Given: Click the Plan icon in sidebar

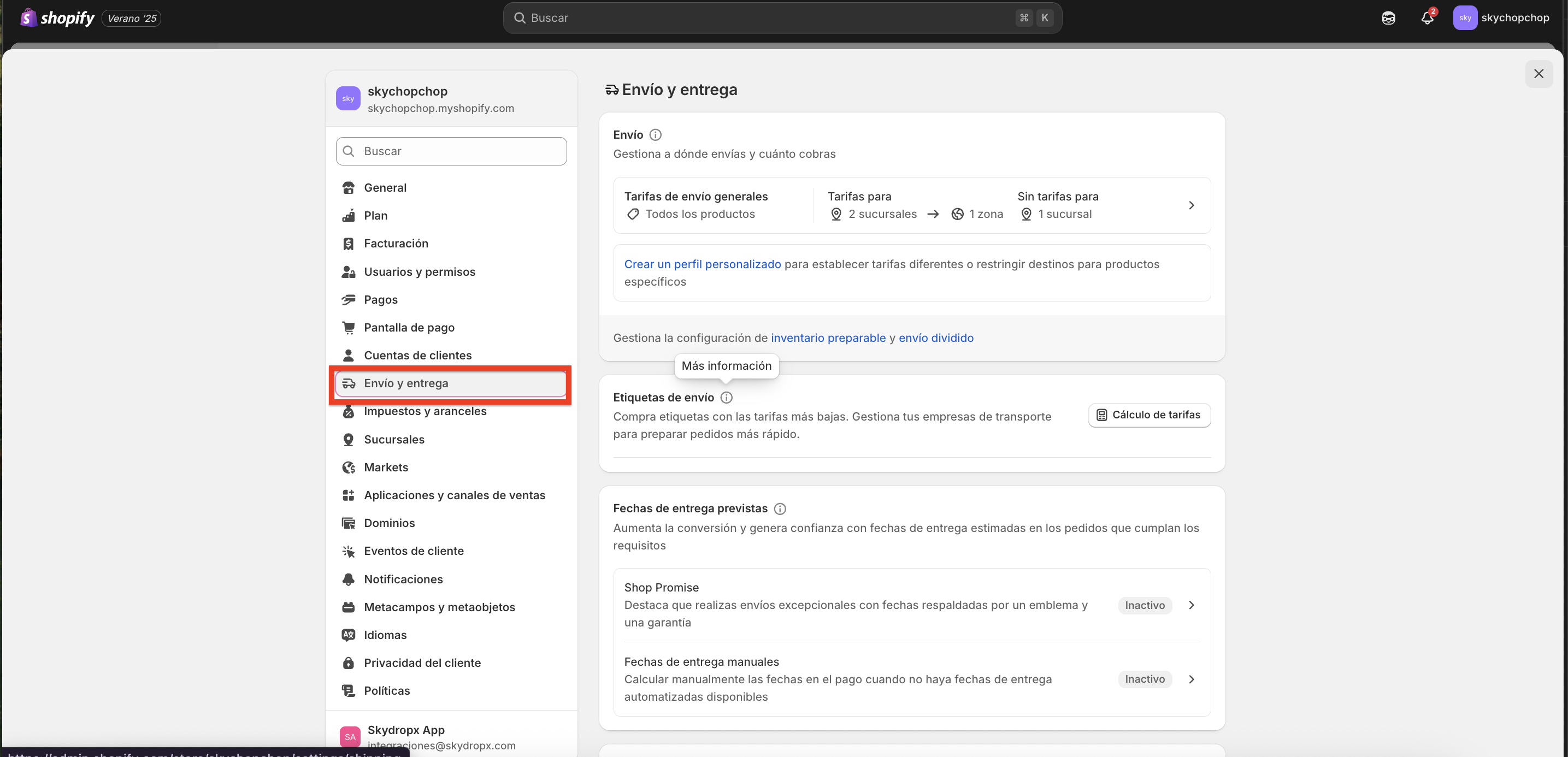Looking at the screenshot, I should (x=348, y=215).
